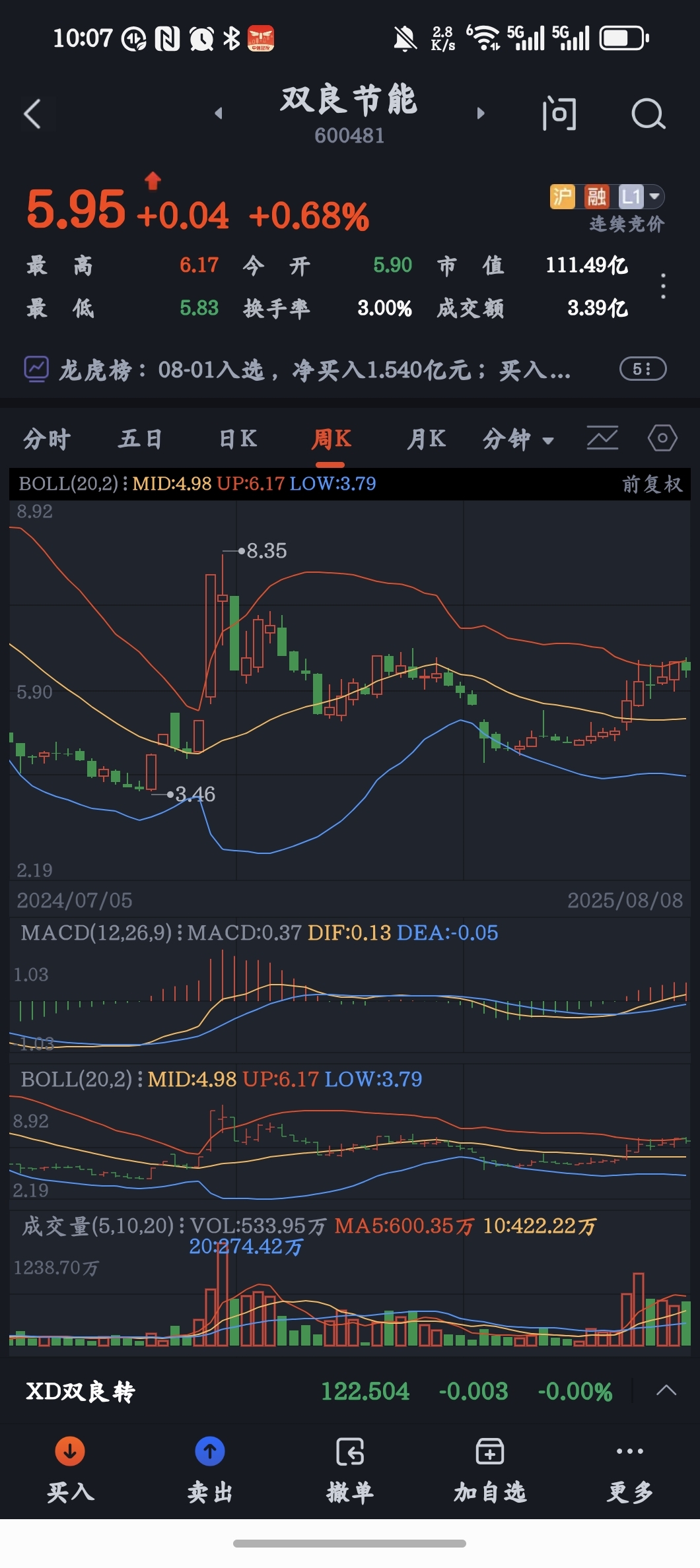Image resolution: width=700 pixels, height=1568 pixels.
Task: Tap the 最高 6.17 value
Action: click(199, 265)
